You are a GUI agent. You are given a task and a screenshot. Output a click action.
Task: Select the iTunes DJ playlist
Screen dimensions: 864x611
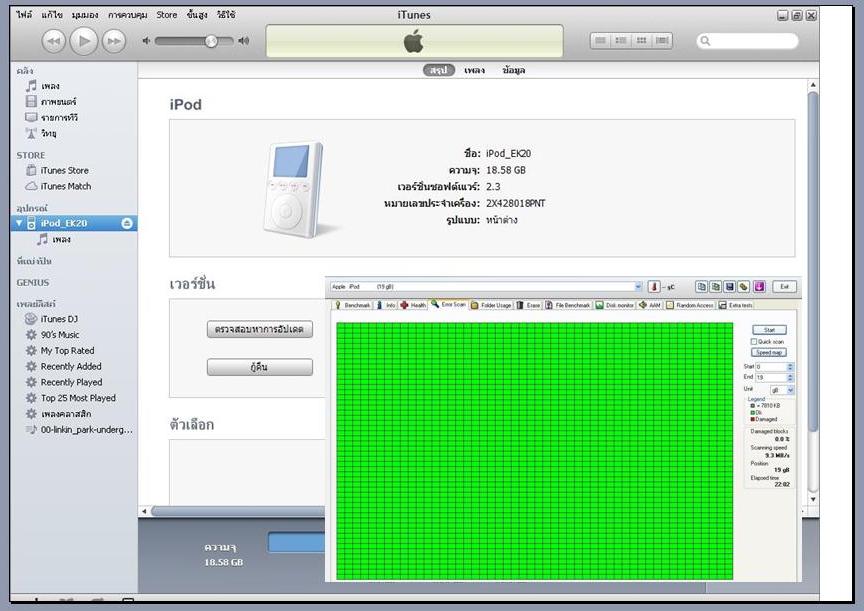(59, 319)
